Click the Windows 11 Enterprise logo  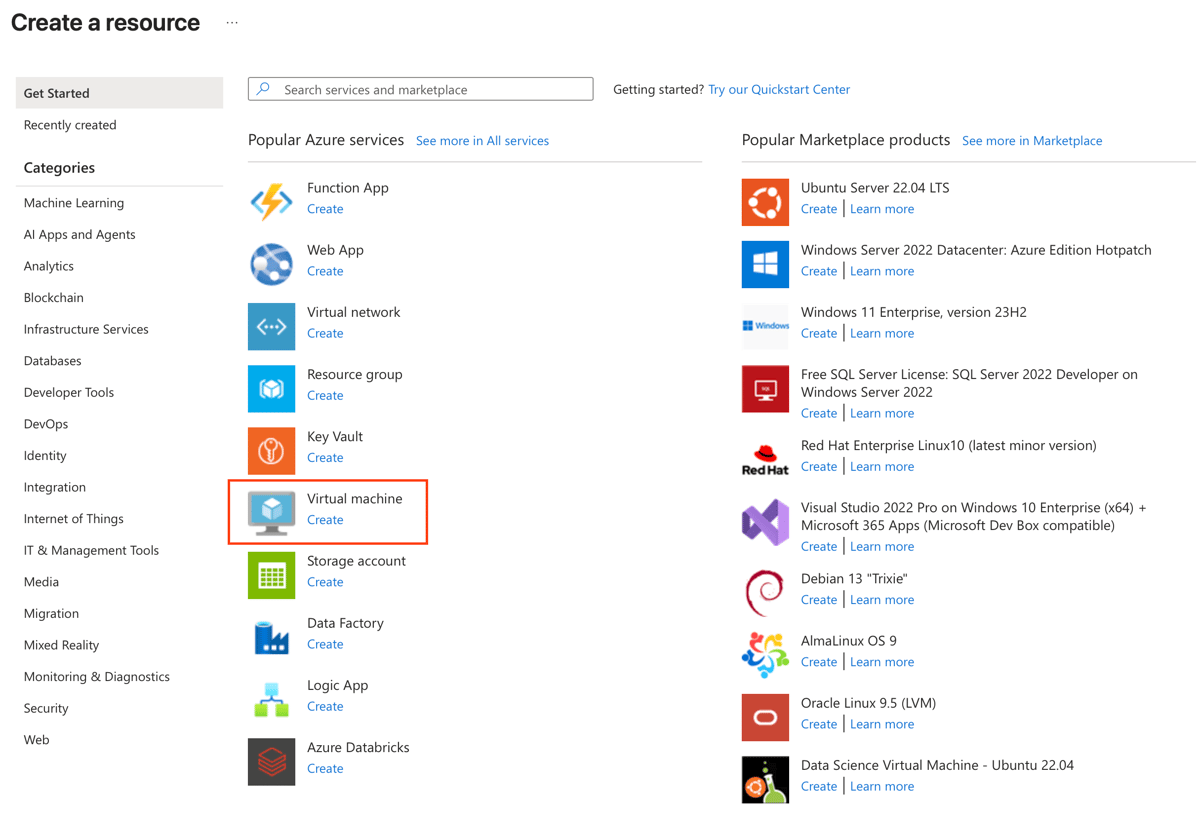765,326
